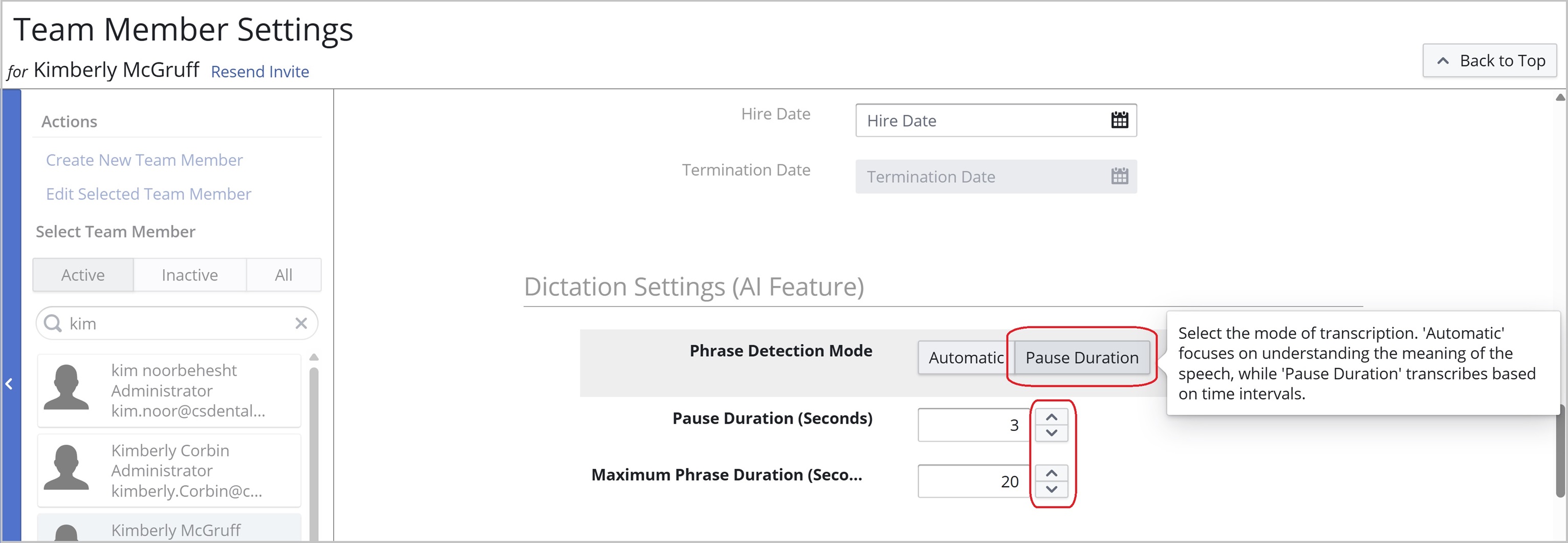Switch to Inactive team members
1568x543 pixels.
189,275
